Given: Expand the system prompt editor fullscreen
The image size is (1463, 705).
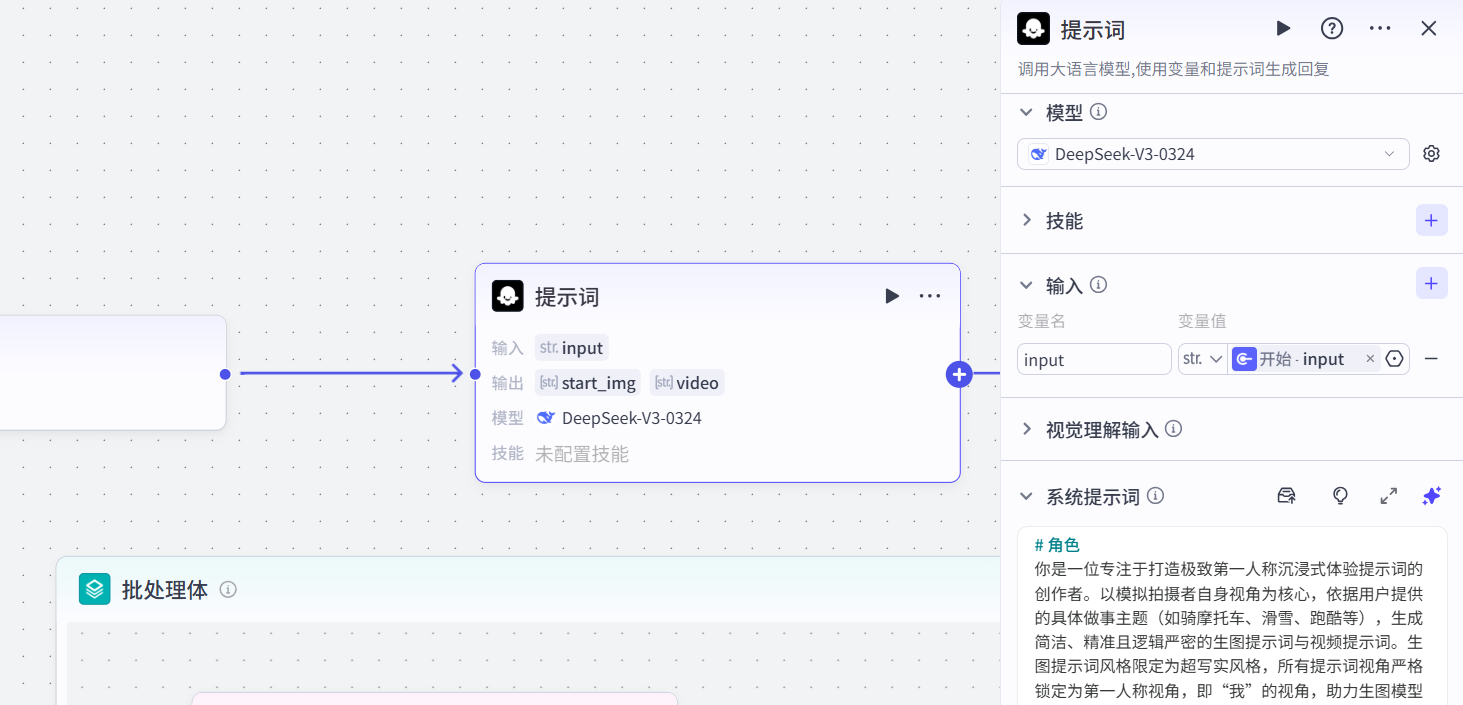Looking at the screenshot, I should [x=1388, y=496].
